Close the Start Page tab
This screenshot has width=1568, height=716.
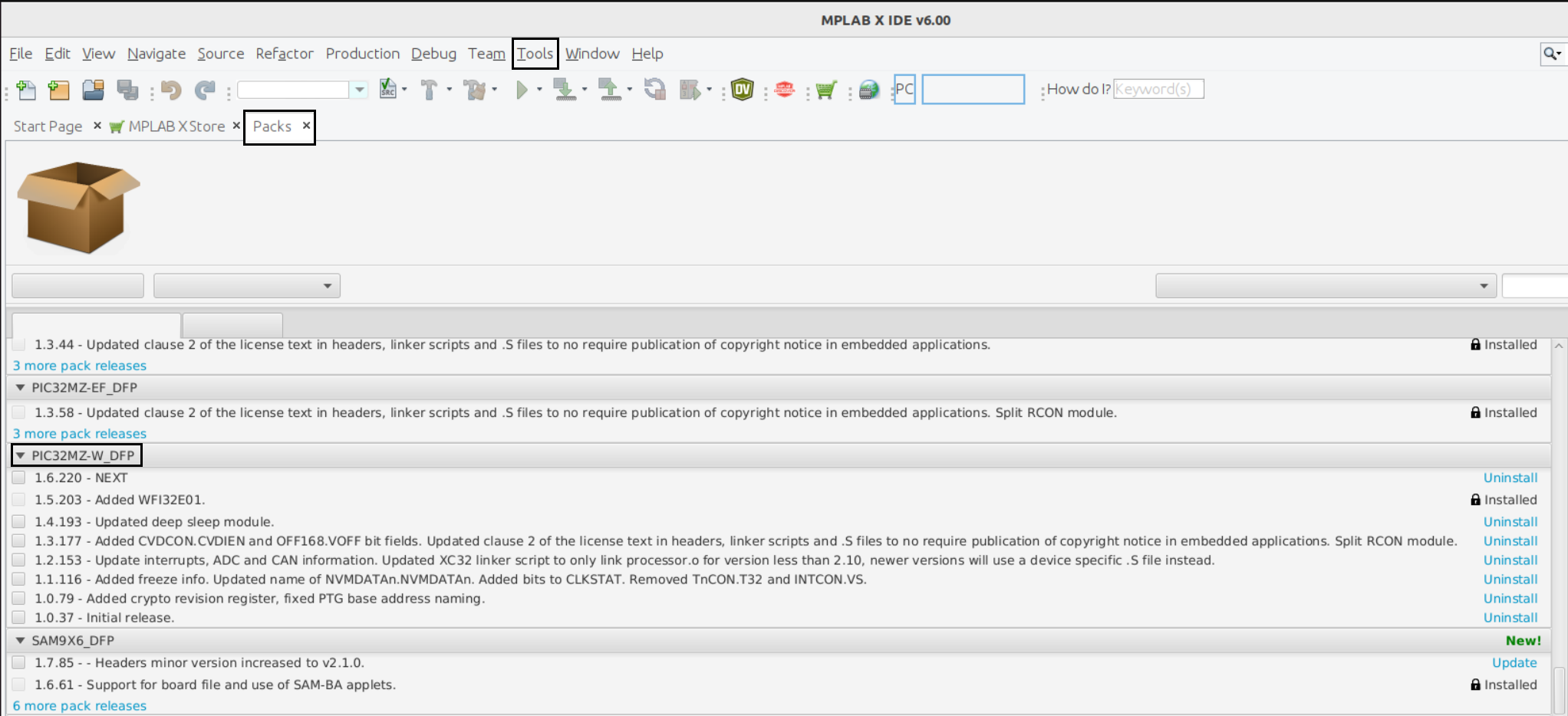click(97, 126)
